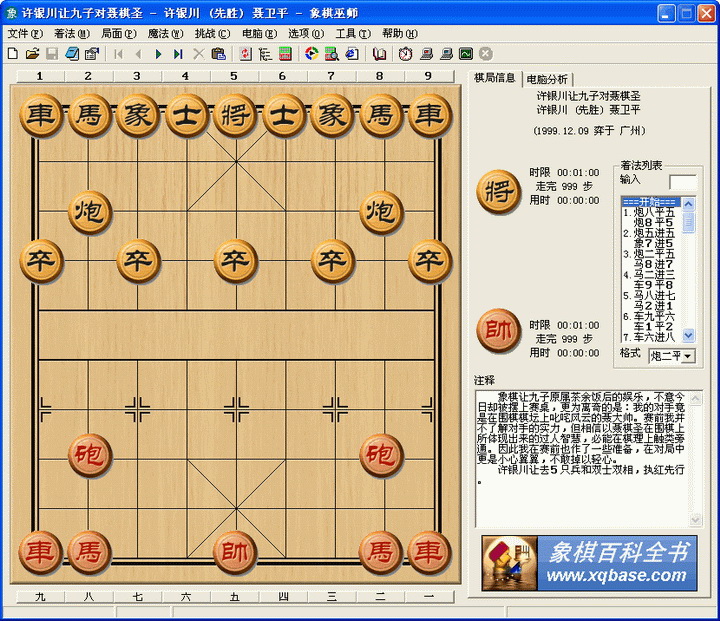720x621 pixels.
Task: Open the 电脑(E) menu
Action: pyautogui.click(x=259, y=34)
